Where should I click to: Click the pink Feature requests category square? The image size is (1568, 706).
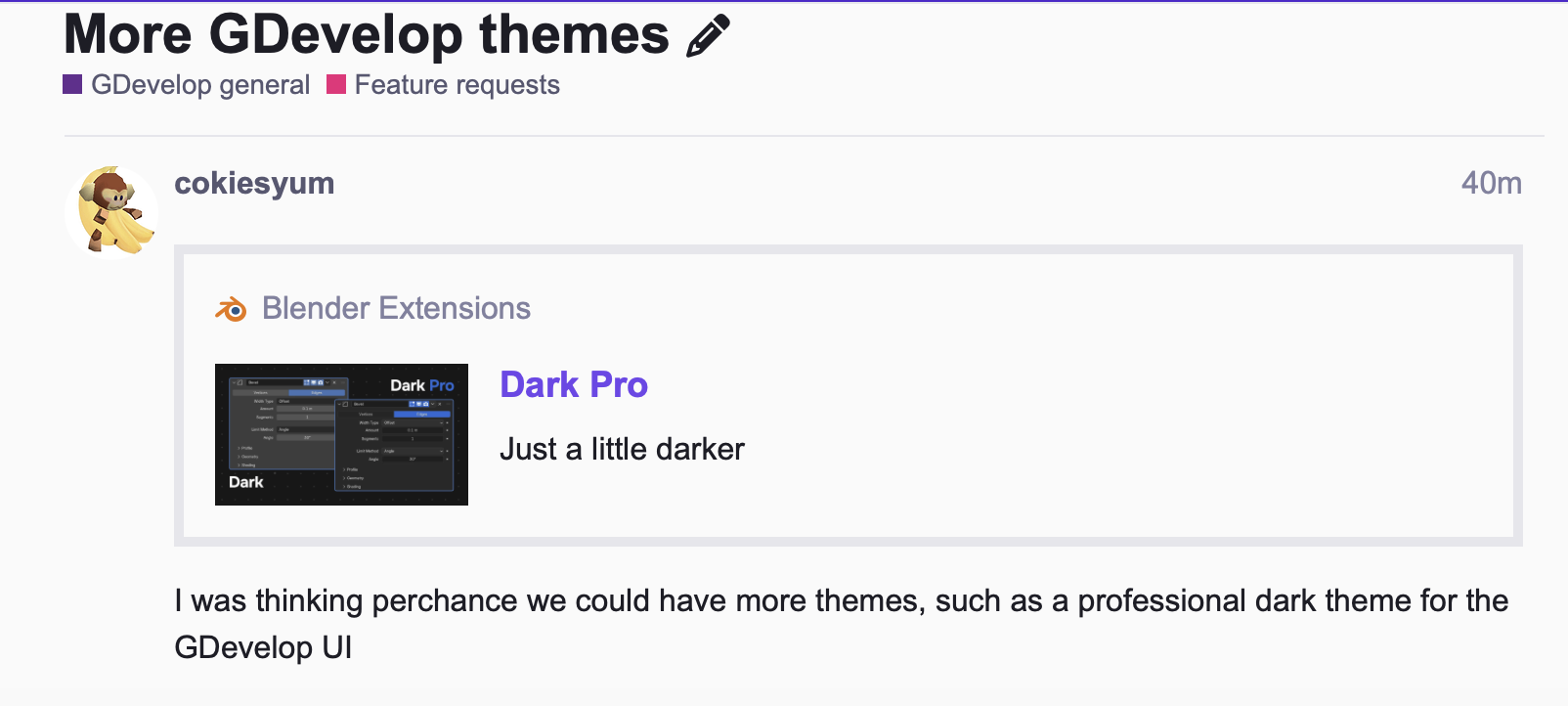tap(336, 85)
